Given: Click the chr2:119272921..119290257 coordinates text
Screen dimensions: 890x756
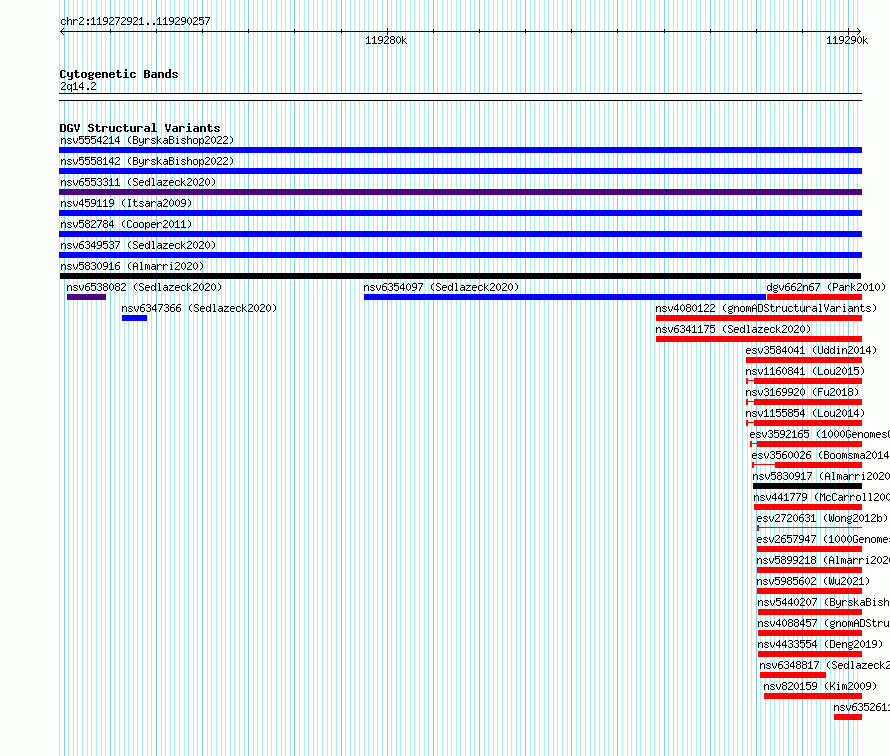Looking at the screenshot, I should [135, 22].
